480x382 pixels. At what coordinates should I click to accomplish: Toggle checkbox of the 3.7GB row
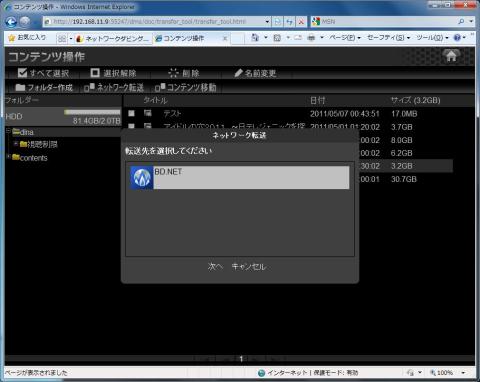(132, 126)
